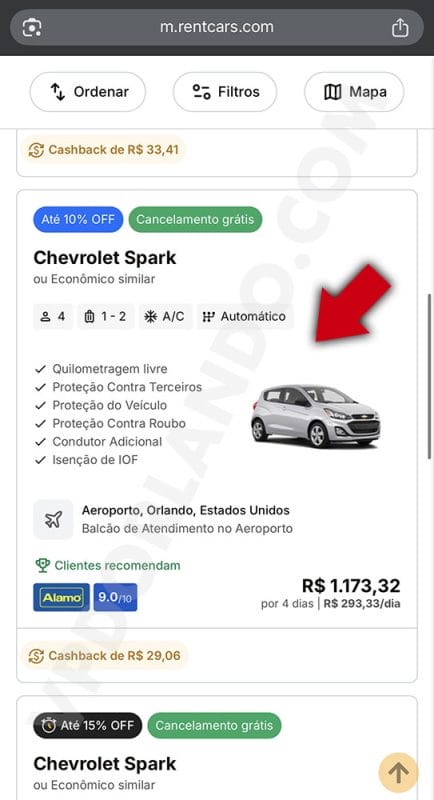Image resolution: width=434 pixels, height=800 pixels.
Task: Select the Chevrolet Spark car image
Action: click(x=316, y=416)
